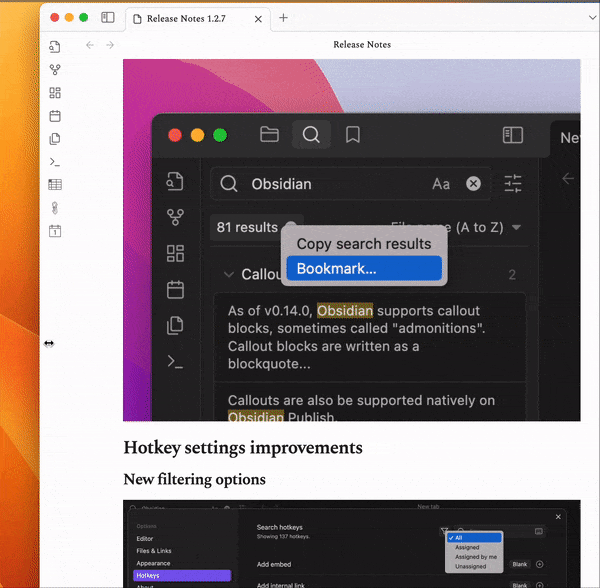This screenshot has width=600, height=588.
Task: Navigate forward with the right arrow
Action: [110, 45]
